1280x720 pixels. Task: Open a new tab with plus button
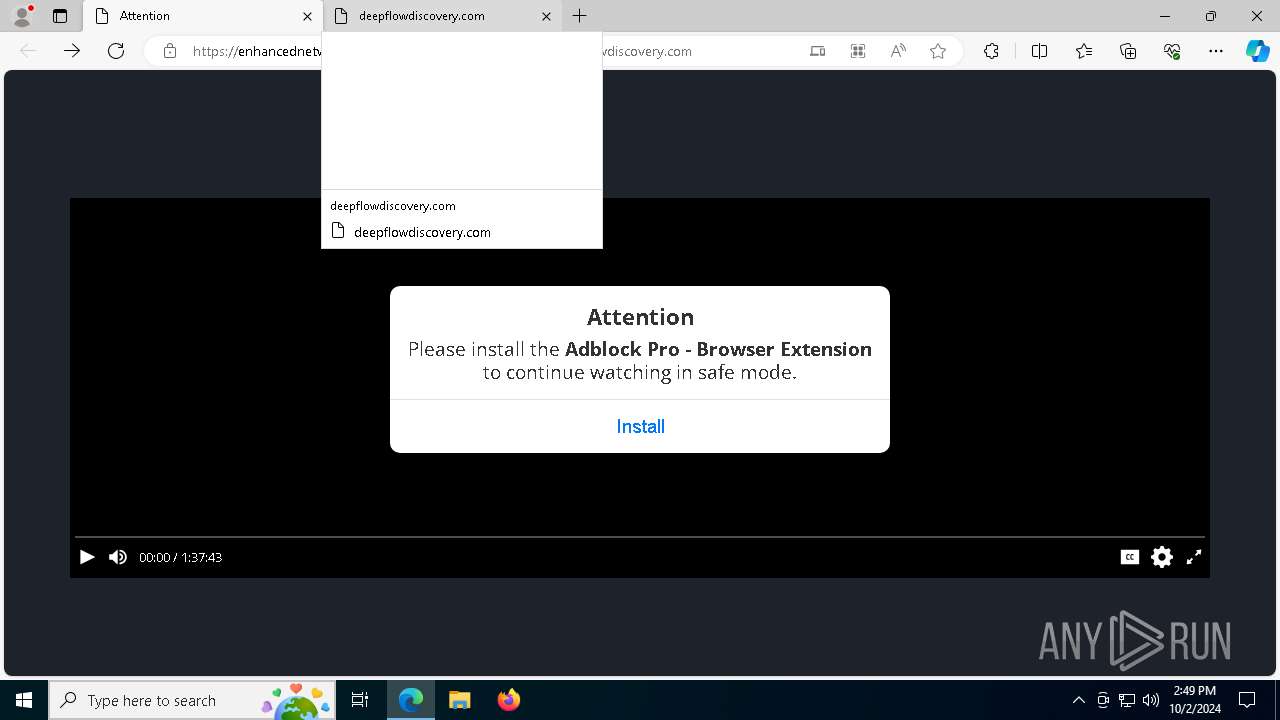pyautogui.click(x=580, y=16)
